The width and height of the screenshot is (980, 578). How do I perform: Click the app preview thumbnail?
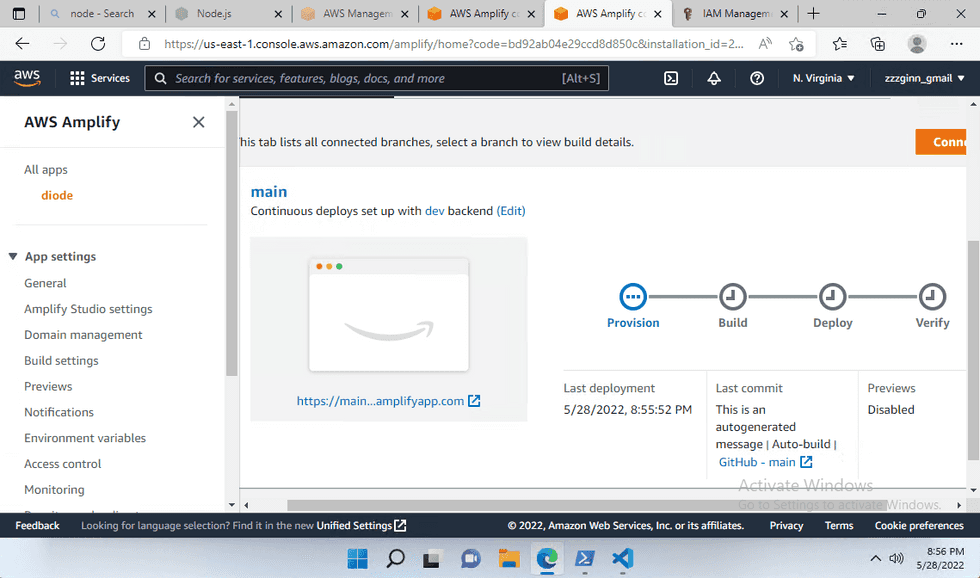tap(389, 315)
